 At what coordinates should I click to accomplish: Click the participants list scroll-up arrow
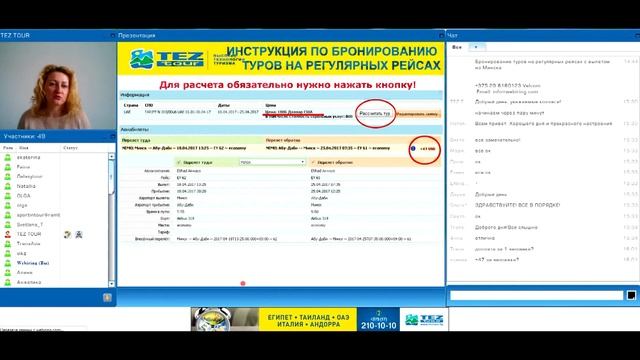(111, 156)
